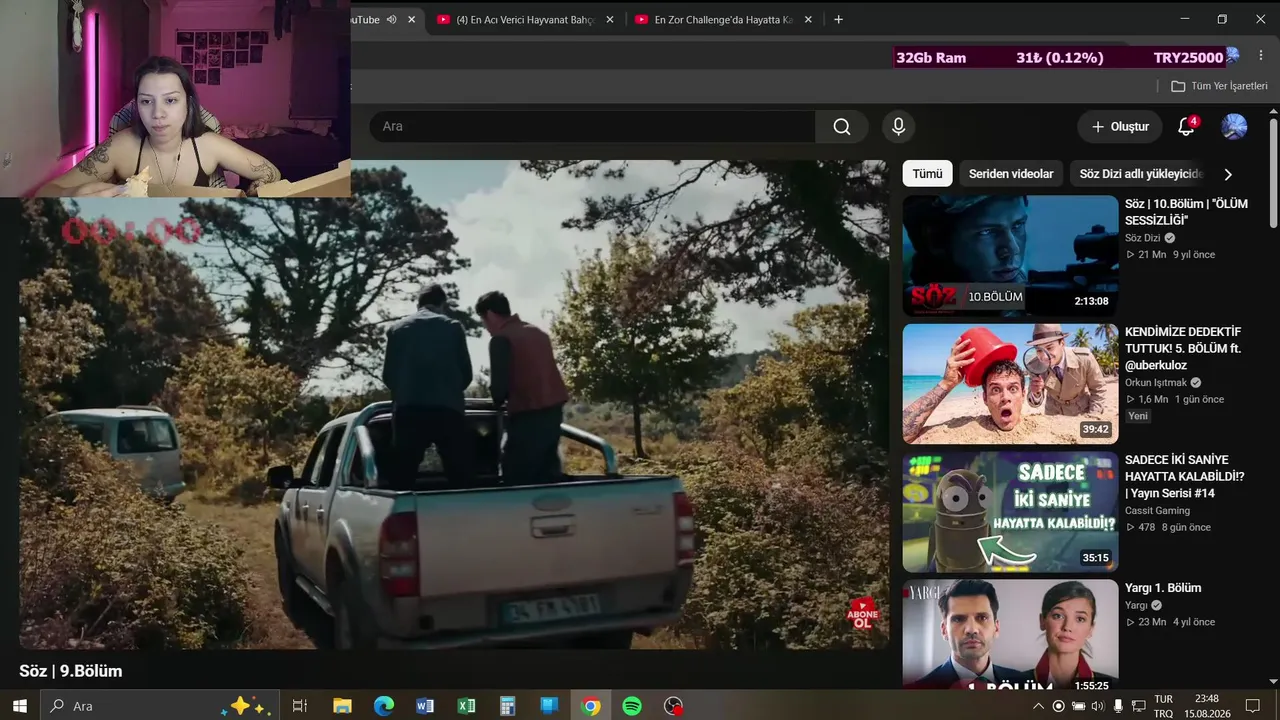The image size is (1280, 720).
Task: Open Calculator from taskbar
Action: [507, 706]
